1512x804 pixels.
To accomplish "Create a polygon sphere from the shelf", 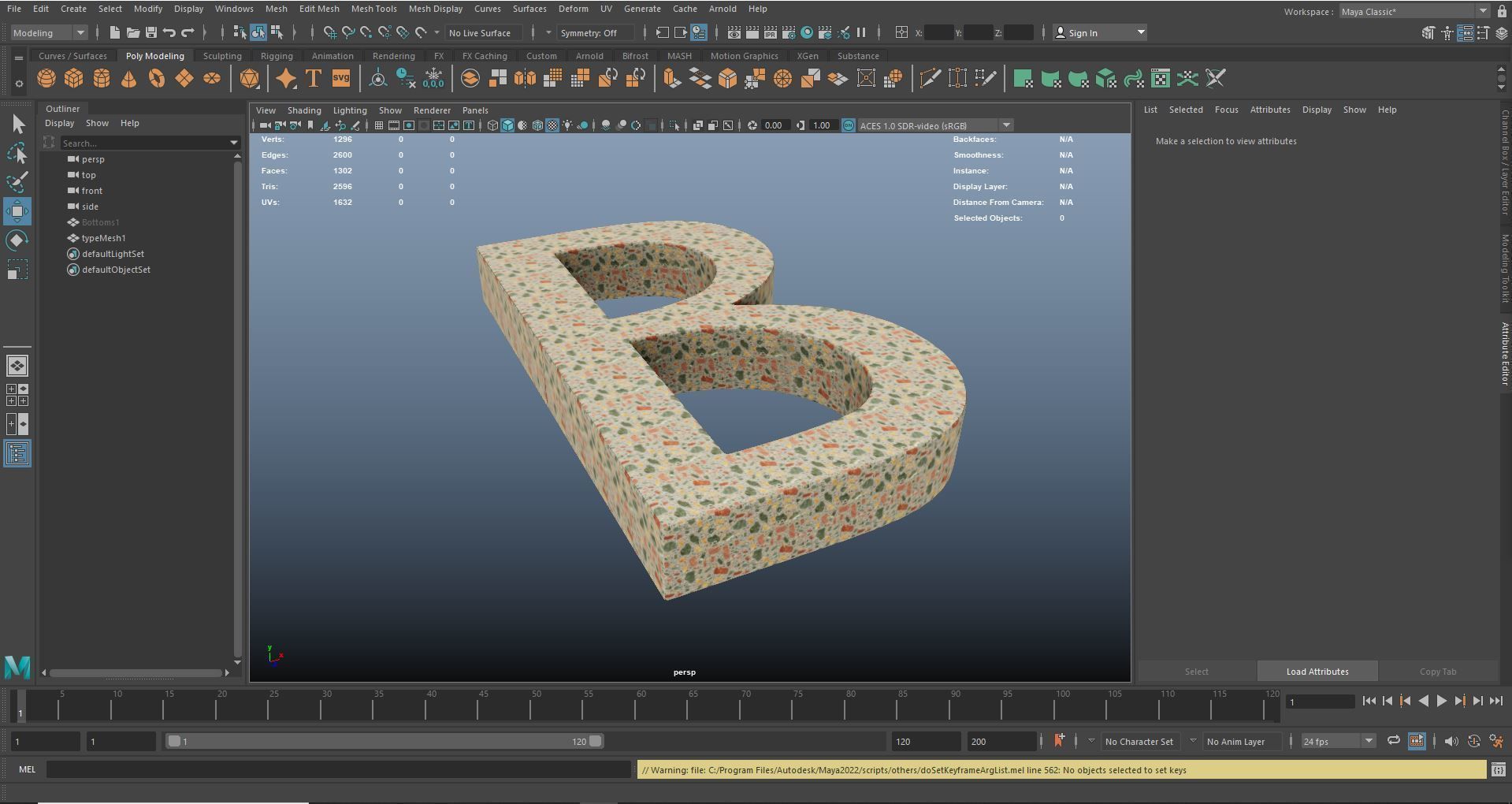I will tap(46, 78).
